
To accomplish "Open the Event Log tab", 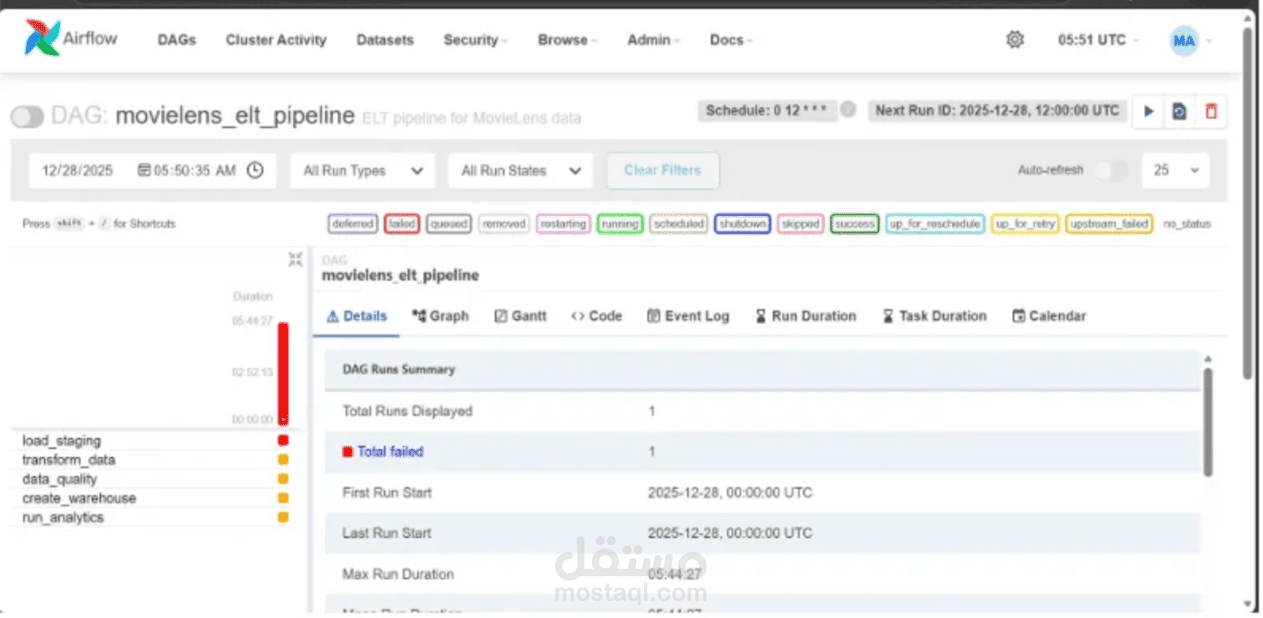I will (688, 316).
